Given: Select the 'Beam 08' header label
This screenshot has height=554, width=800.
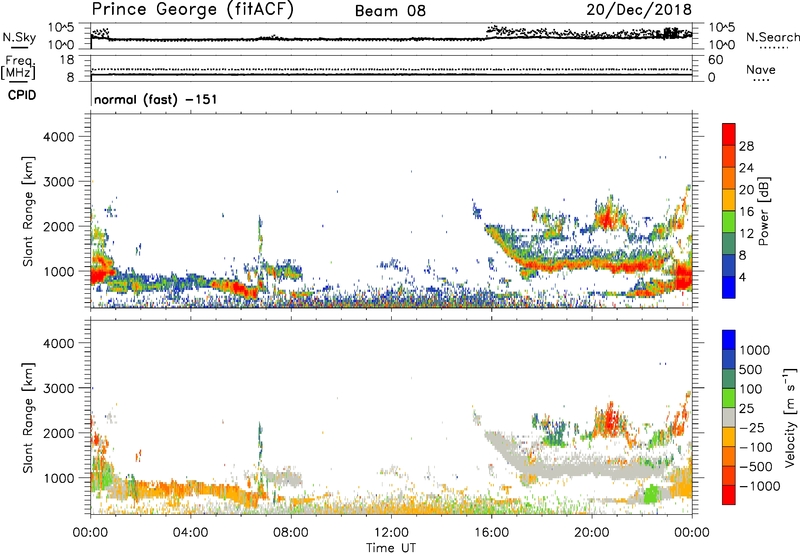Looking at the screenshot, I should (390, 11).
